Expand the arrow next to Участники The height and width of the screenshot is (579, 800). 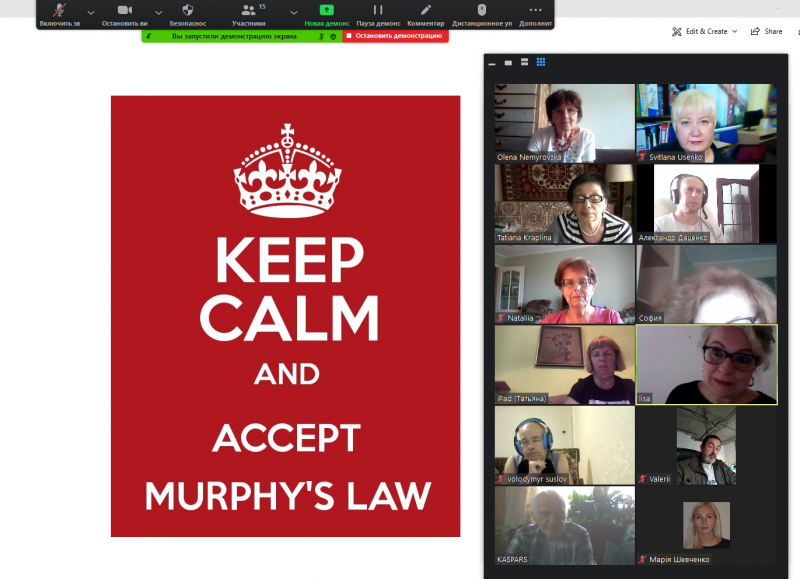pyautogui.click(x=294, y=12)
